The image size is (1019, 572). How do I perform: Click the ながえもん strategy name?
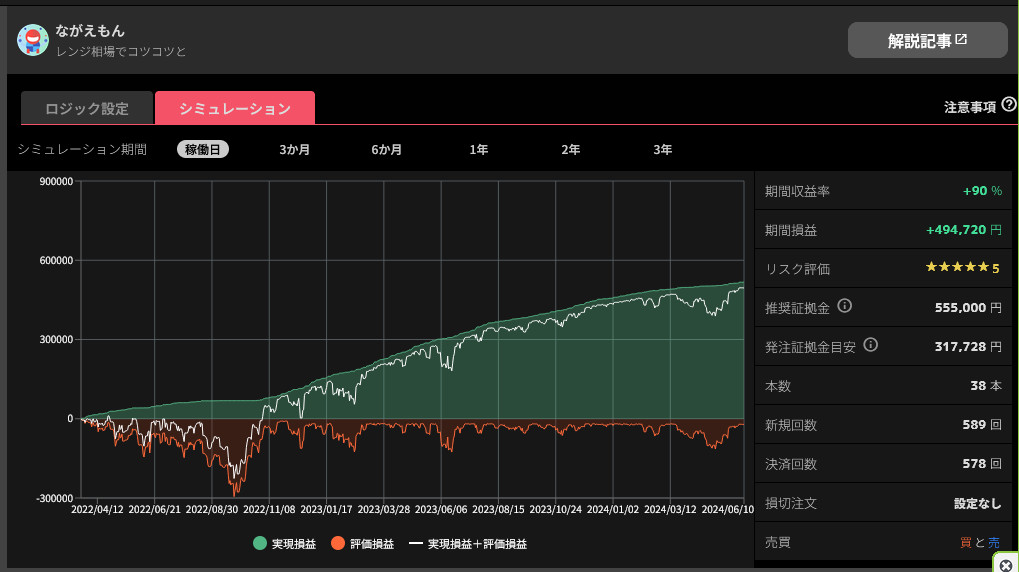click(90, 31)
